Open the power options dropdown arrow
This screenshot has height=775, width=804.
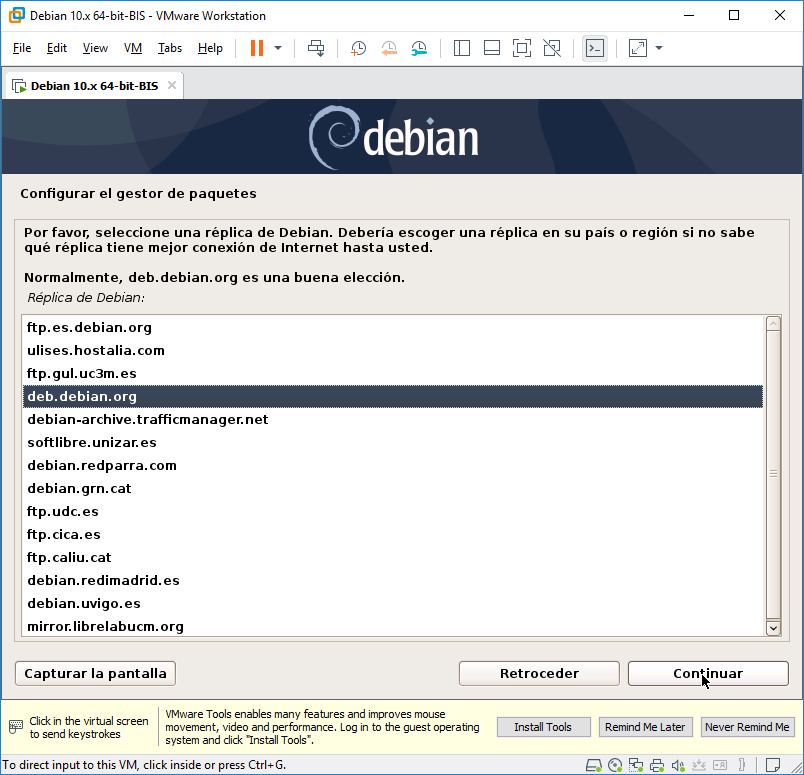click(x=278, y=48)
